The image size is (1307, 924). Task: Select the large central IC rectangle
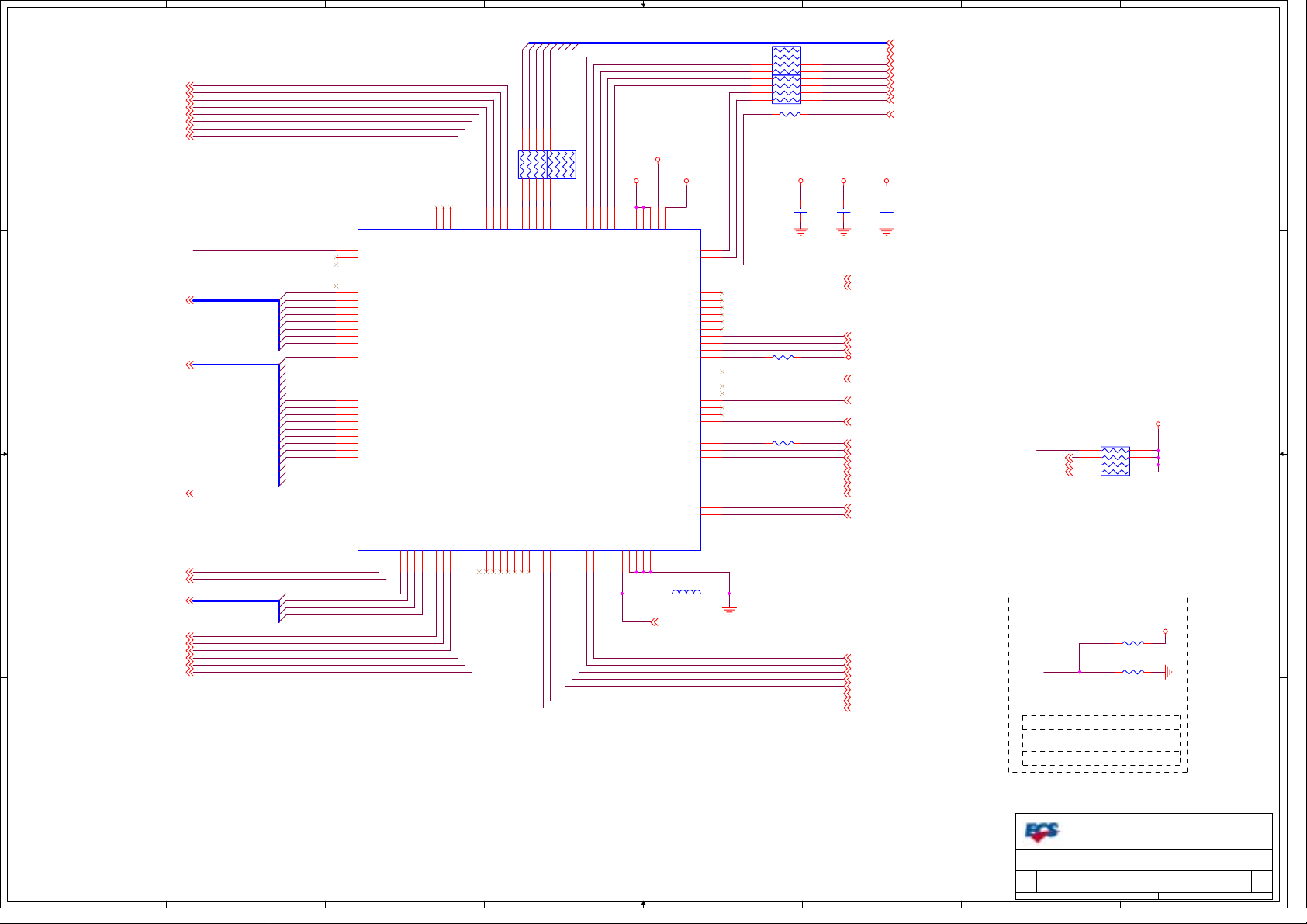pos(529,389)
